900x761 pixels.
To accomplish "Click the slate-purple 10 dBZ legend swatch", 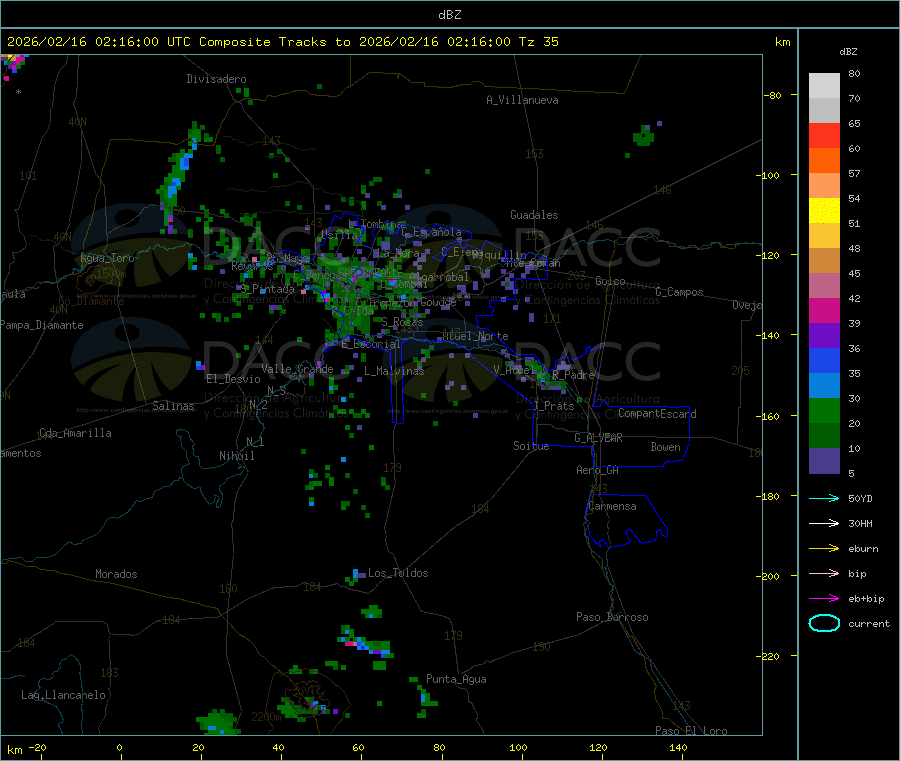I will click(x=824, y=461).
